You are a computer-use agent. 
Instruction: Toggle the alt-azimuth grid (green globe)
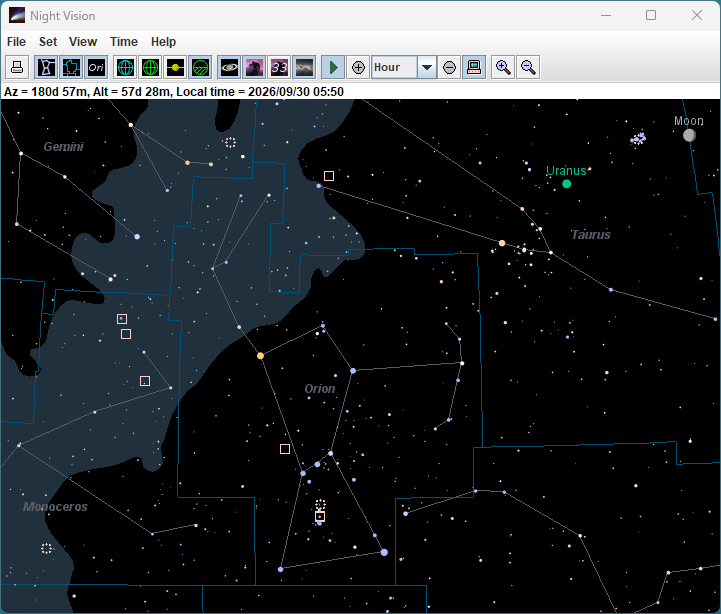click(150, 68)
